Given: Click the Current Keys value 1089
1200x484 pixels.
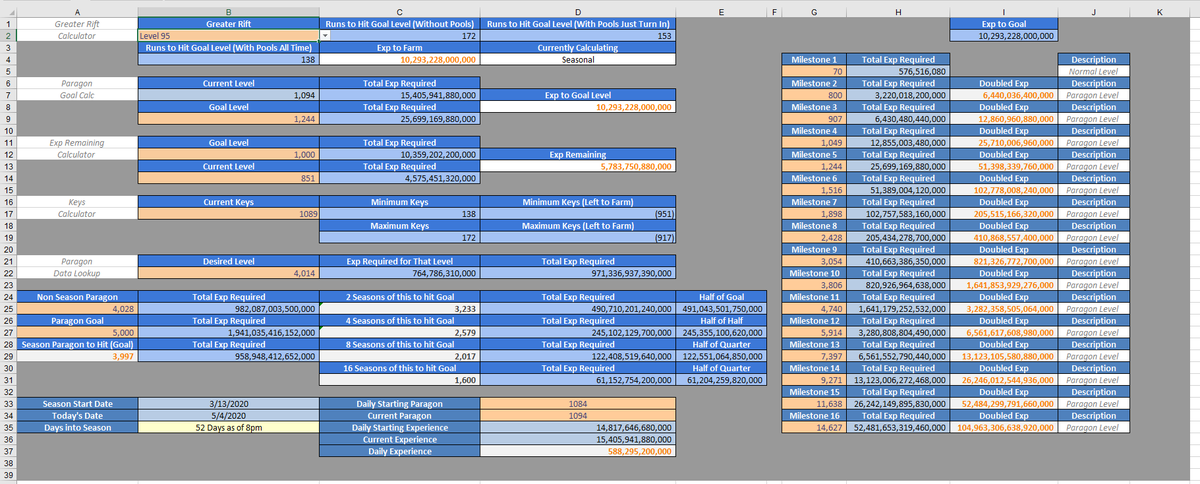Looking at the screenshot, I should 227,214.
